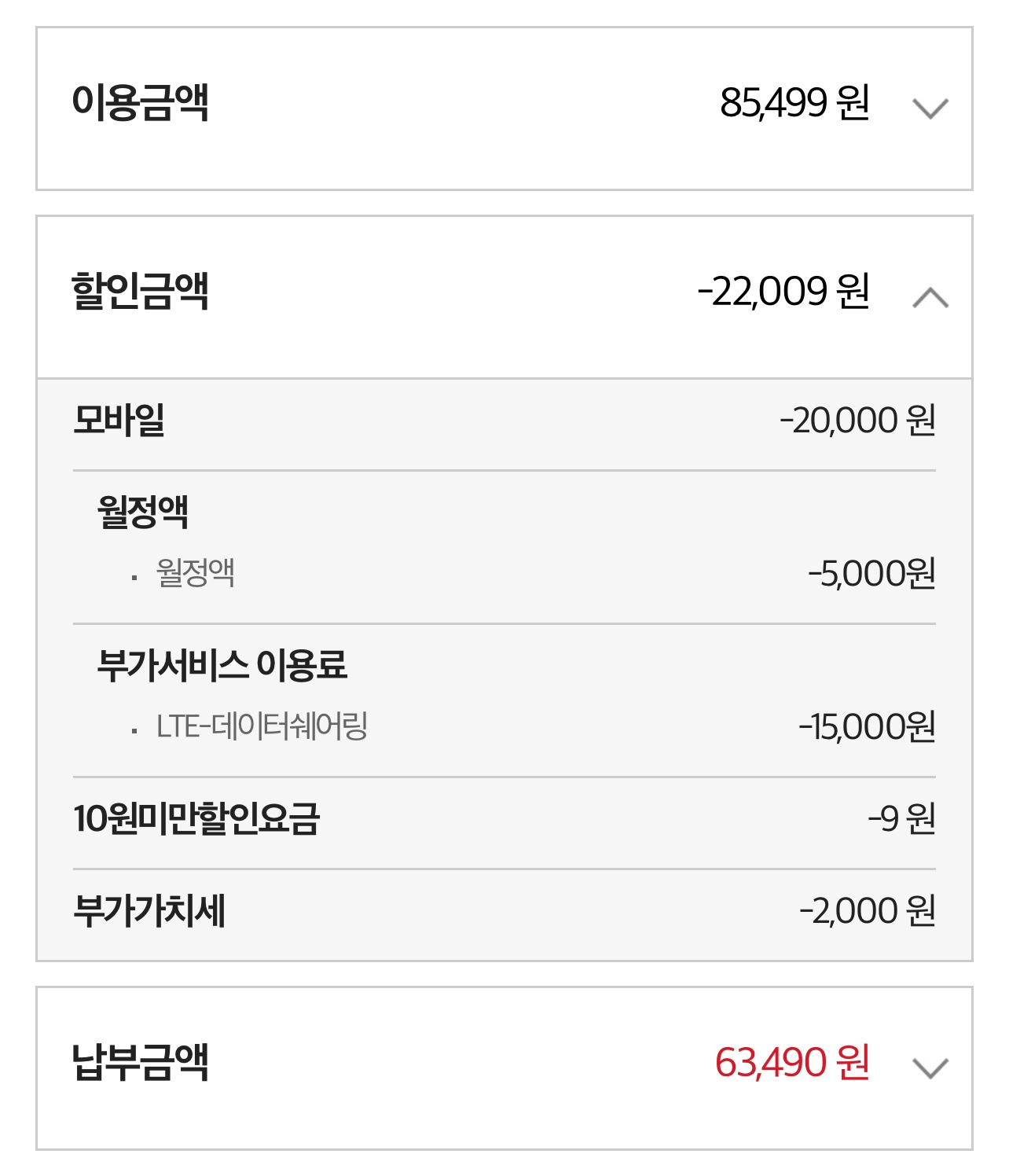Click the 이용금액 header label
This screenshot has width=1009, height=1176.
[140, 102]
